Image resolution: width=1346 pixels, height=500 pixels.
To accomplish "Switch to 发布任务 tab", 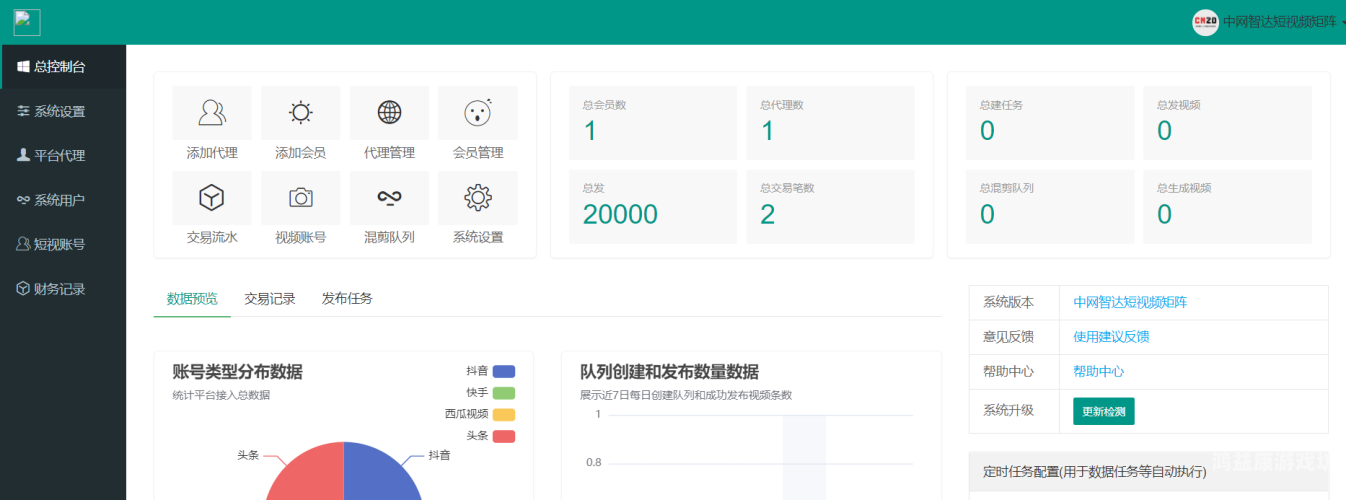I will [347, 298].
